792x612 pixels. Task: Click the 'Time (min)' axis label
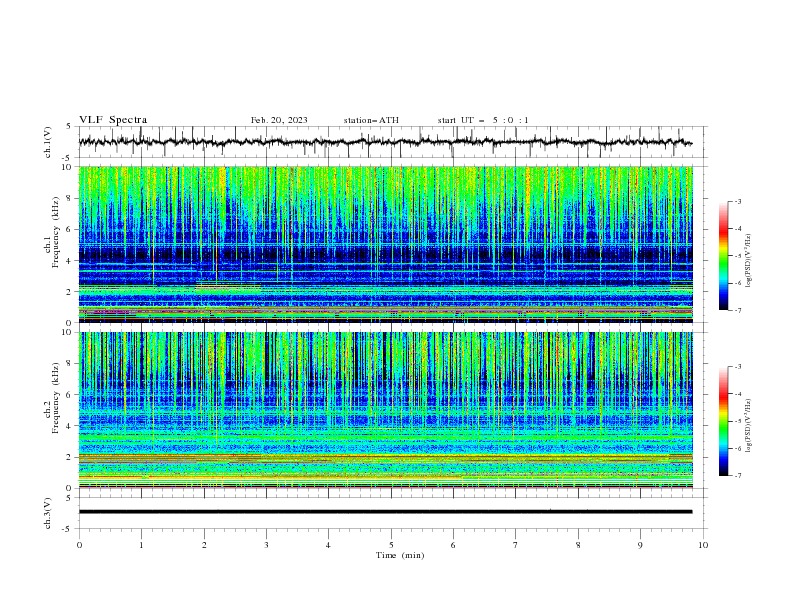tap(400, 555)
